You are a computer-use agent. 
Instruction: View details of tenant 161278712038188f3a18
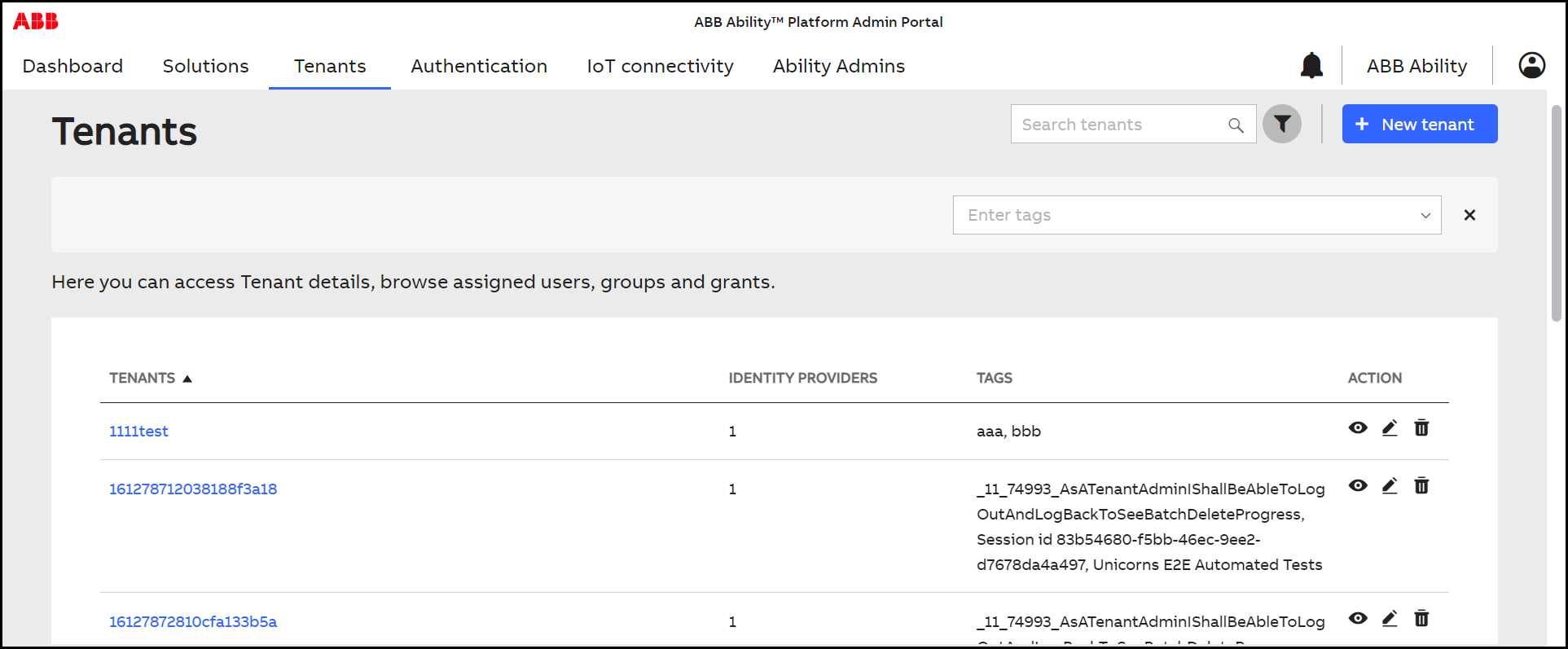tap(1358, 485)
